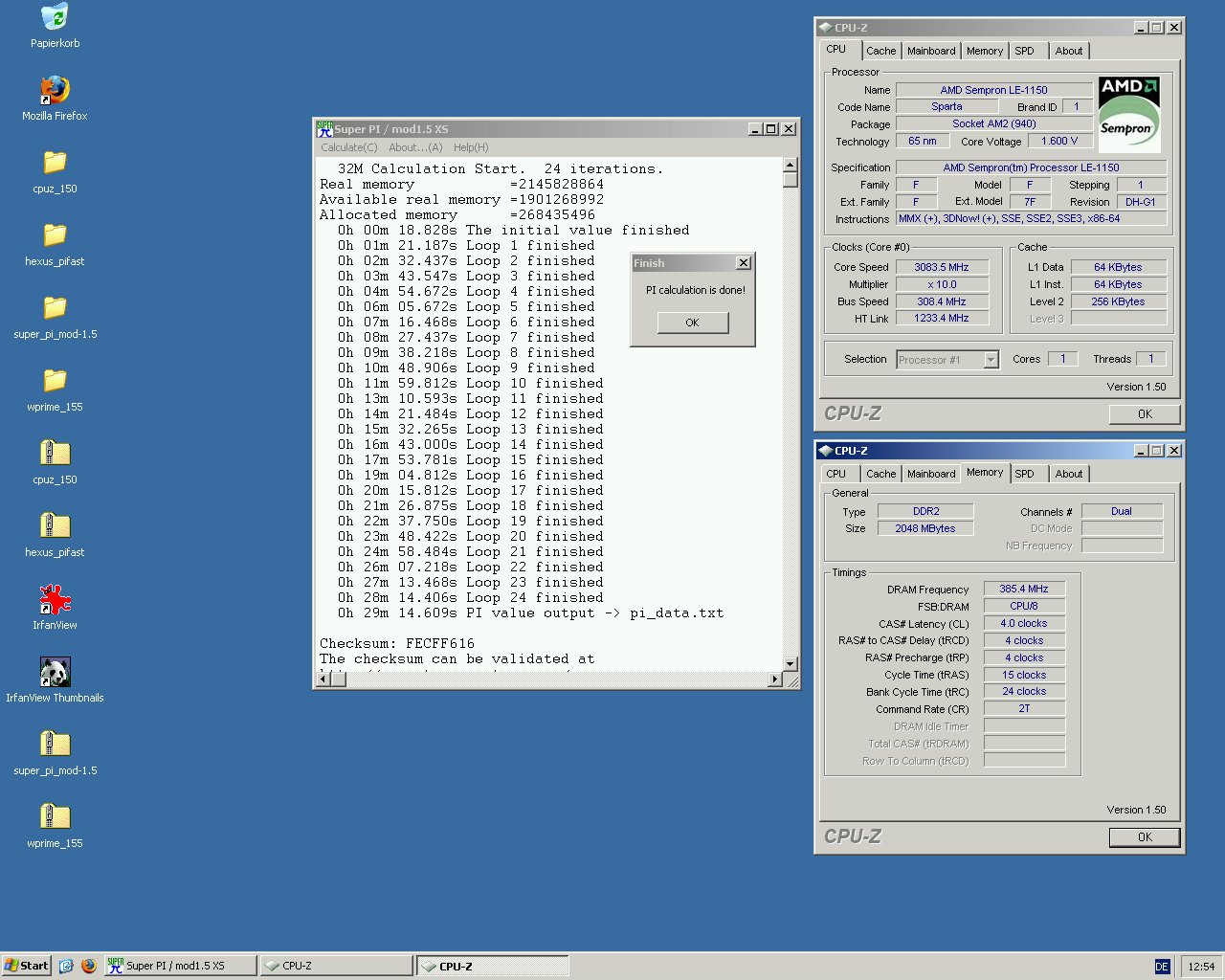Click the DE language indicator in tray
Image resolution: width=1225 pixels, height=980 pixels.
[x=1162, y=967]
